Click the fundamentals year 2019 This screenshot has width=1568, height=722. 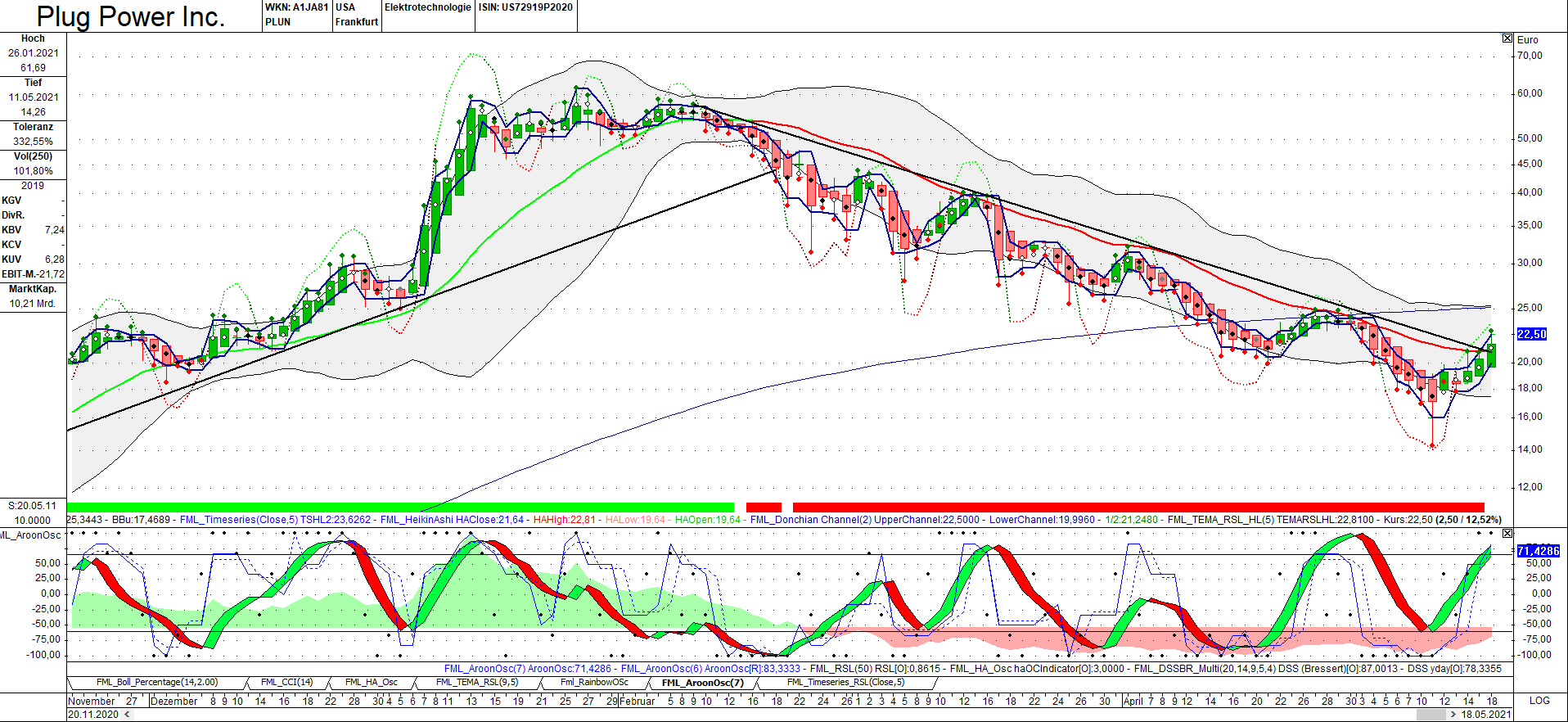pos(33,186)
